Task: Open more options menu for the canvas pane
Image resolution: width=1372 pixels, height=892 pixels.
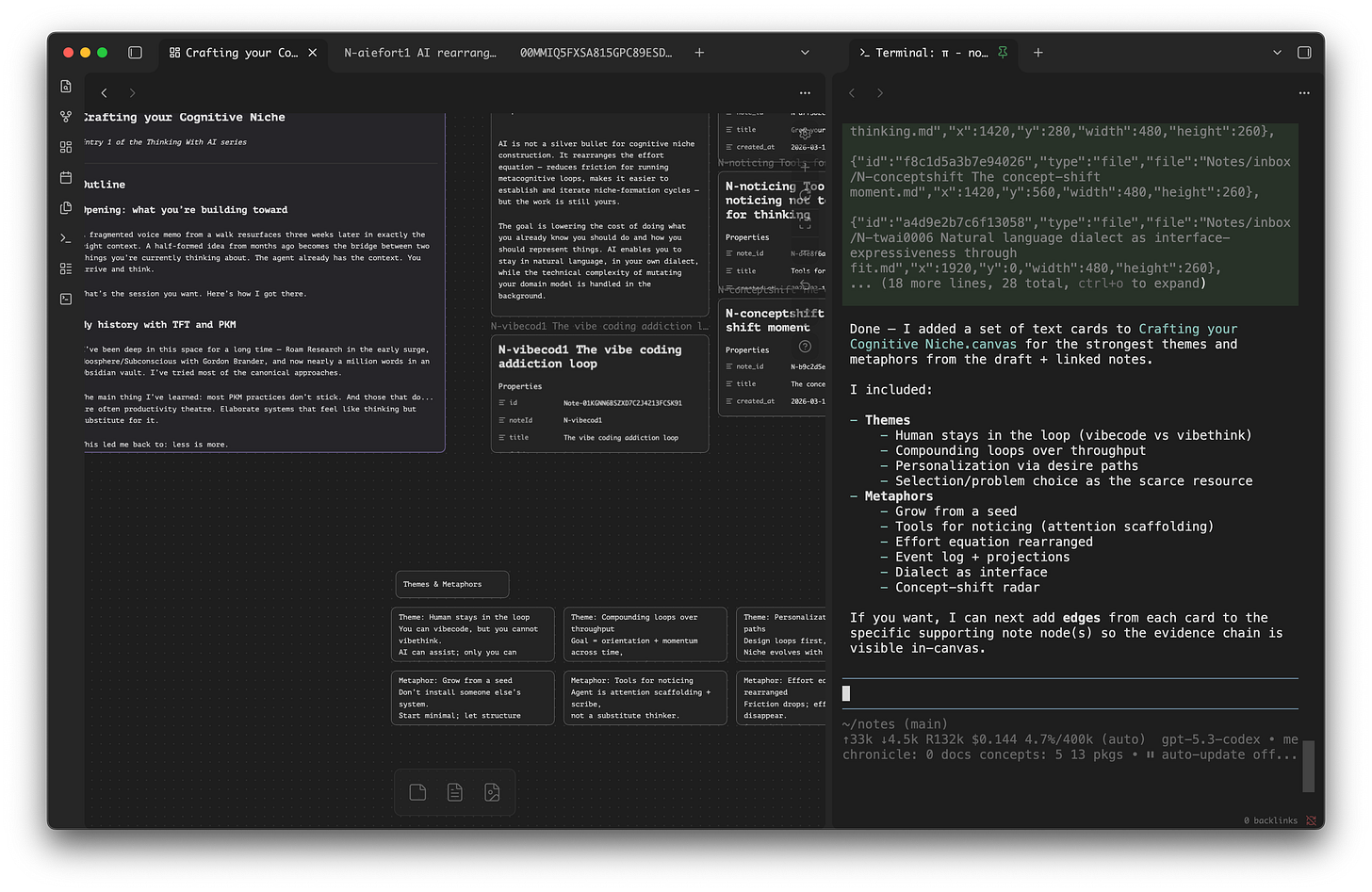Action: 805,92
